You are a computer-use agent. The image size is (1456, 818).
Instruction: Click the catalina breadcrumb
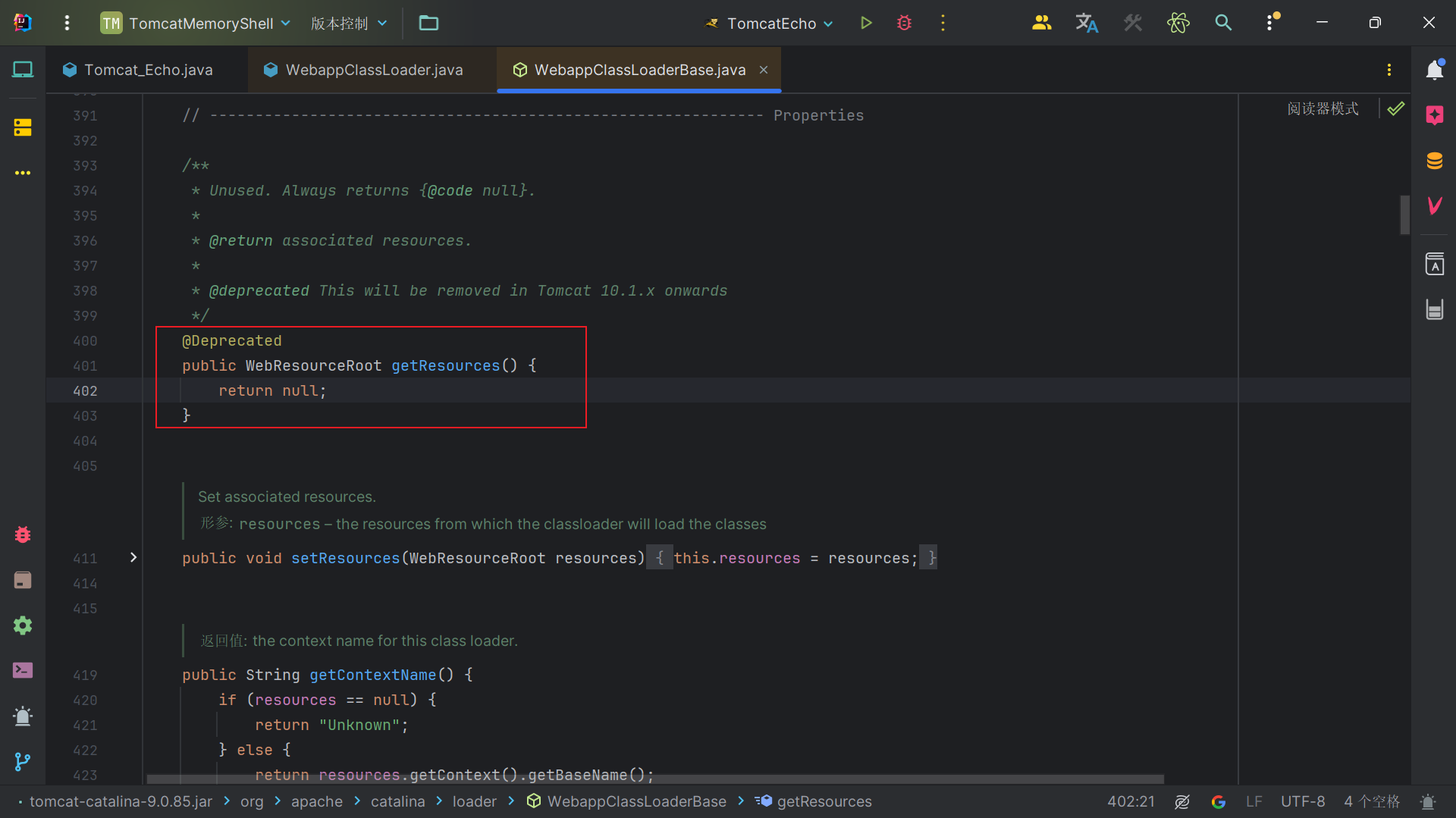(397, 801)
